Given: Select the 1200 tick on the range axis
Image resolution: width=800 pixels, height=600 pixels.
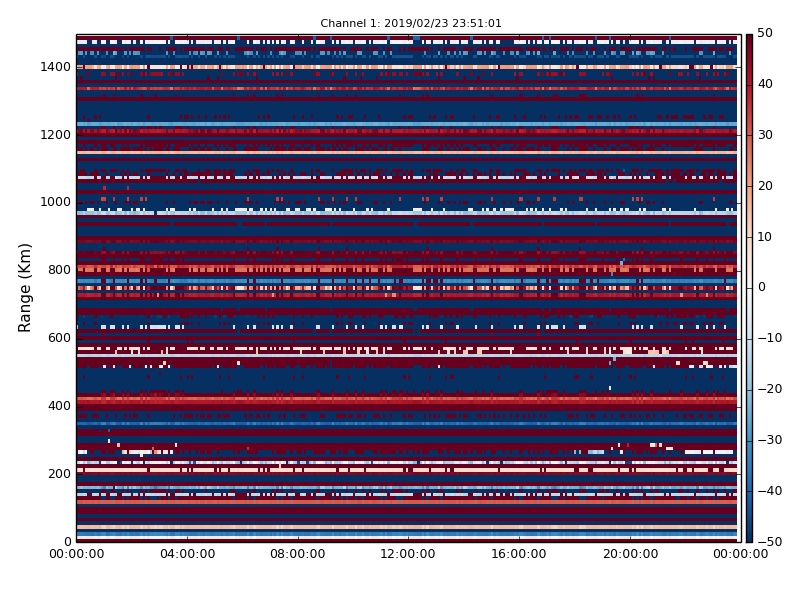Looking at the screenshot, I should (55, 135).
